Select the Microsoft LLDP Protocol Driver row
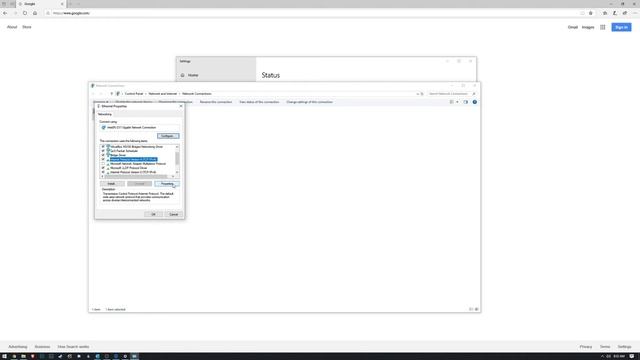The image size is (640, 360). point(129,168)
